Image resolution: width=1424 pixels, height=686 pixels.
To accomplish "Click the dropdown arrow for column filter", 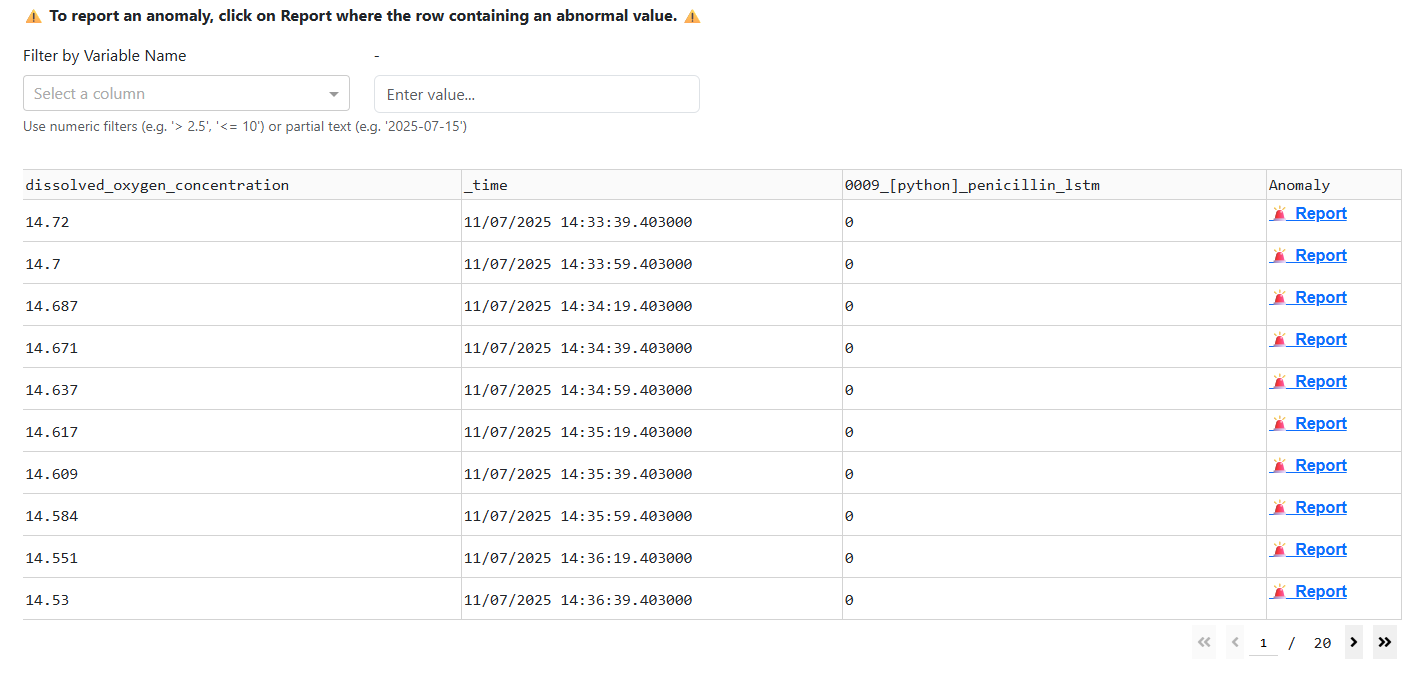I will click(x=334, y=94).
